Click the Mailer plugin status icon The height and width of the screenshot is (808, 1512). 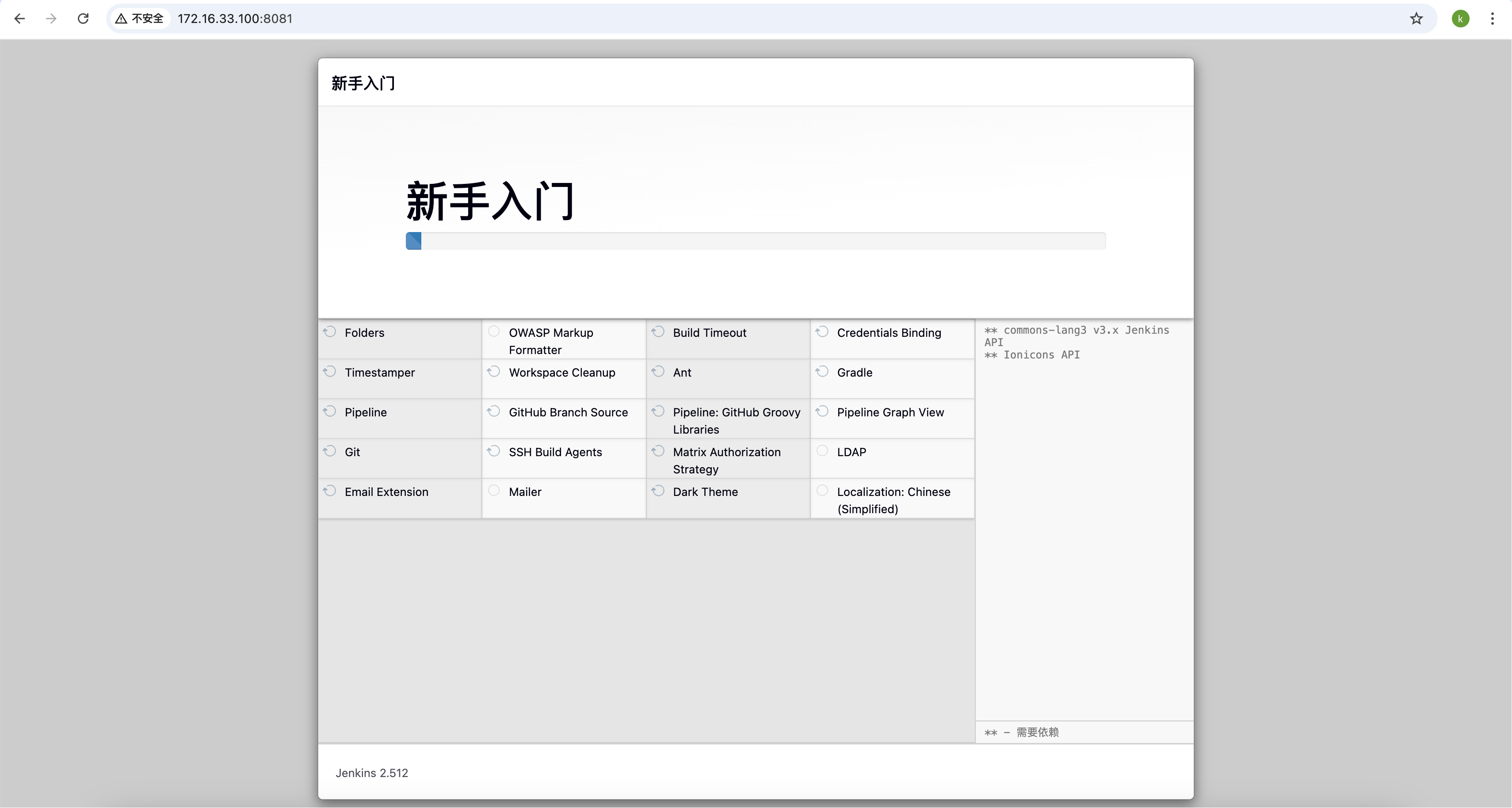[494, 491]
